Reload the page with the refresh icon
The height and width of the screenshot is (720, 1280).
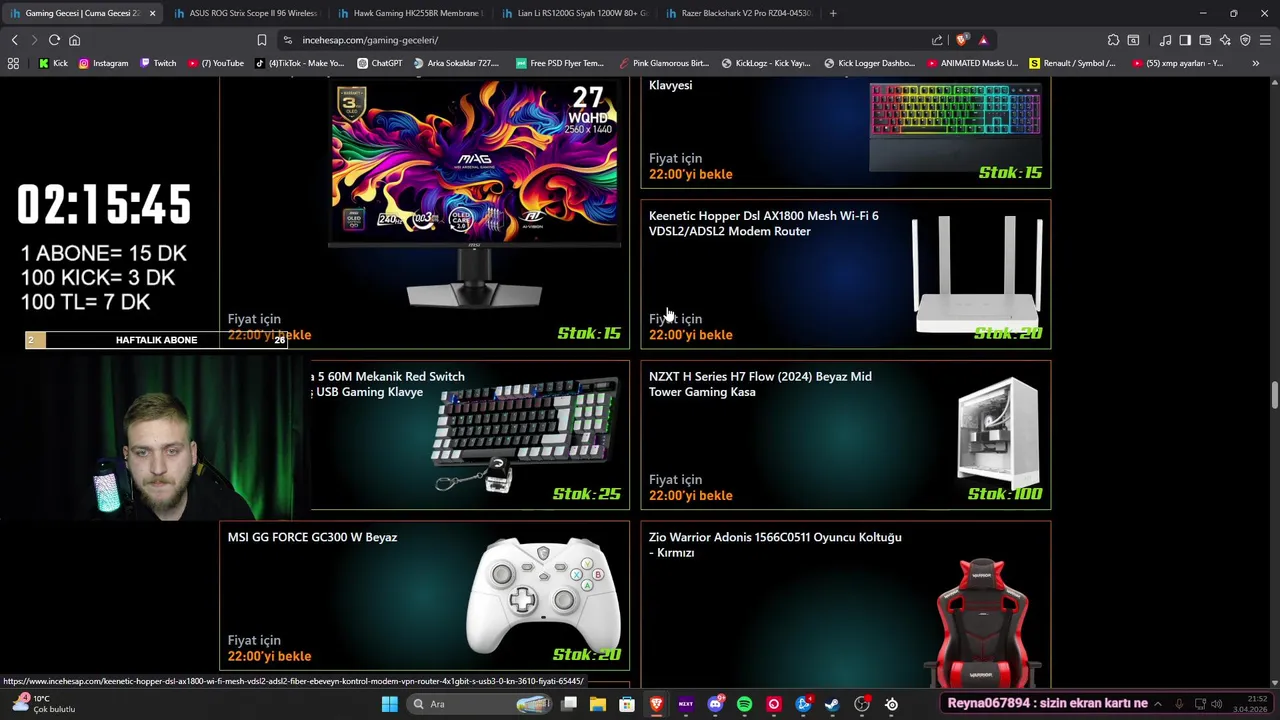pos(54,40)
